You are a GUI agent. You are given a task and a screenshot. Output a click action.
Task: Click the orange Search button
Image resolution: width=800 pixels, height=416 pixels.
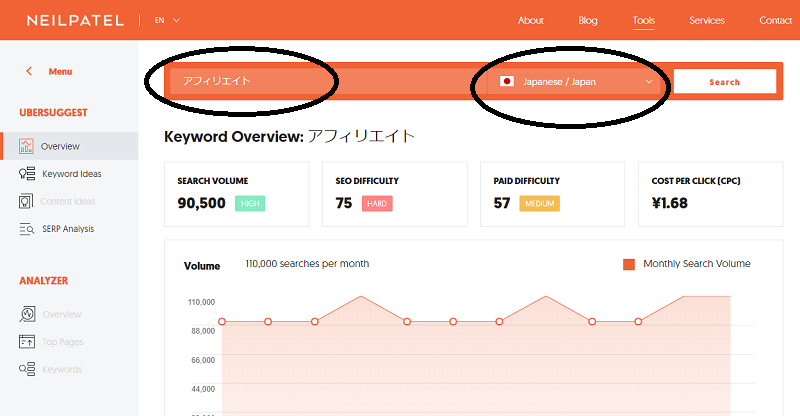[724, 82]
